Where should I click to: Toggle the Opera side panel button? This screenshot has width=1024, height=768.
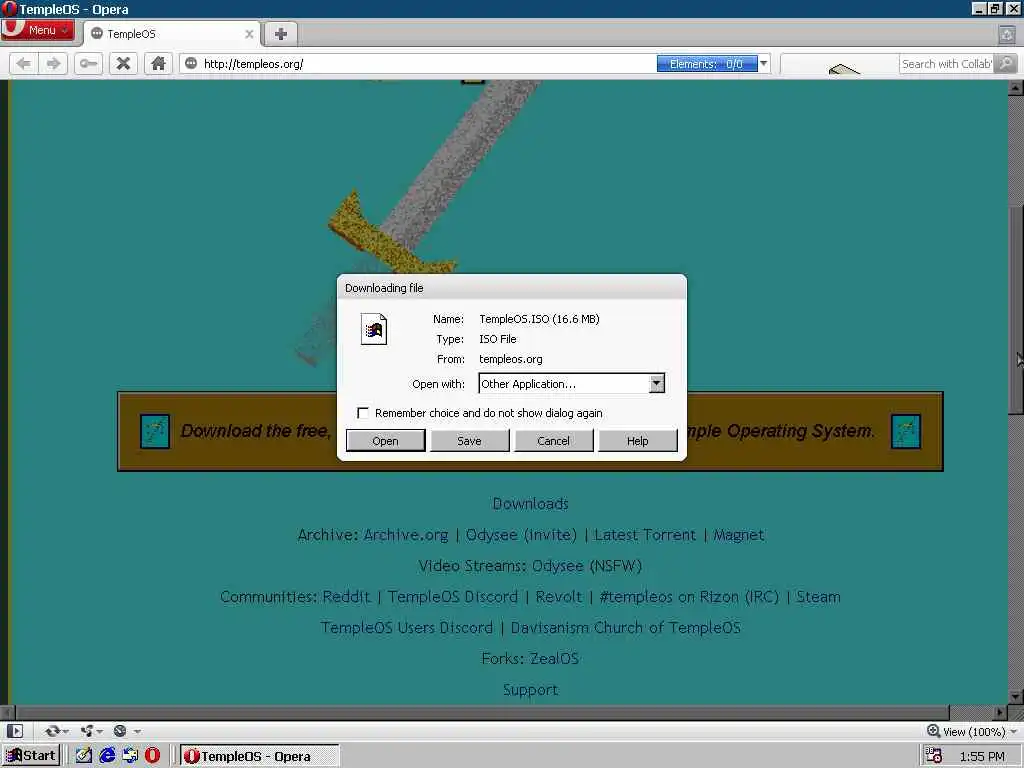tap(15, 731)
